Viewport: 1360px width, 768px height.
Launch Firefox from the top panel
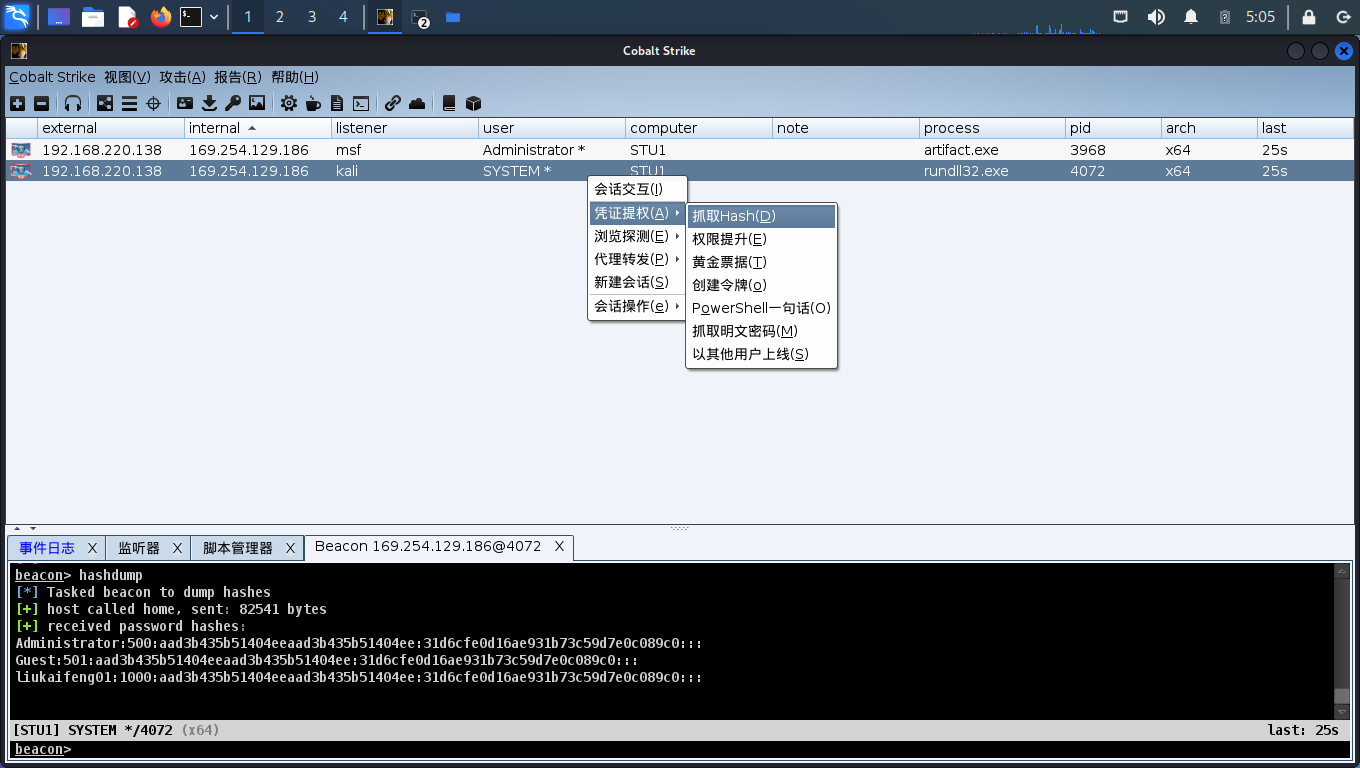pos(161,17)
